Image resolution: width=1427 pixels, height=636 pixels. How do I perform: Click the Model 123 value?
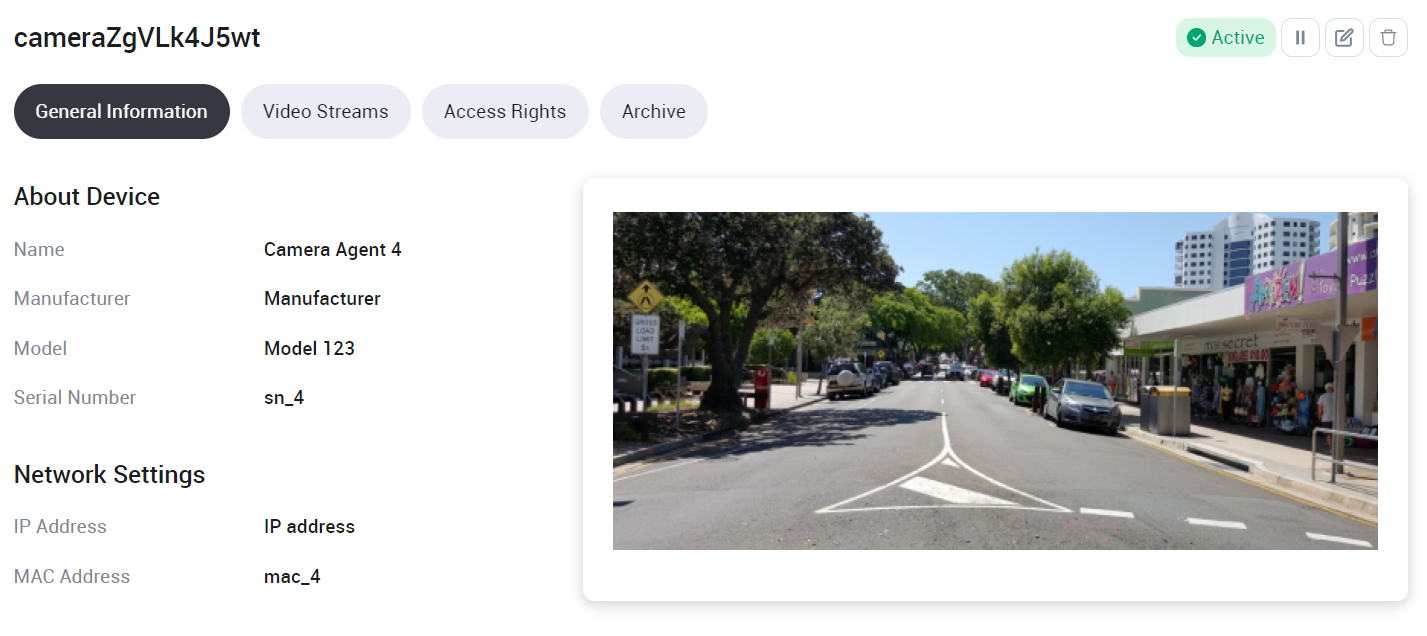tap(309, 349)
